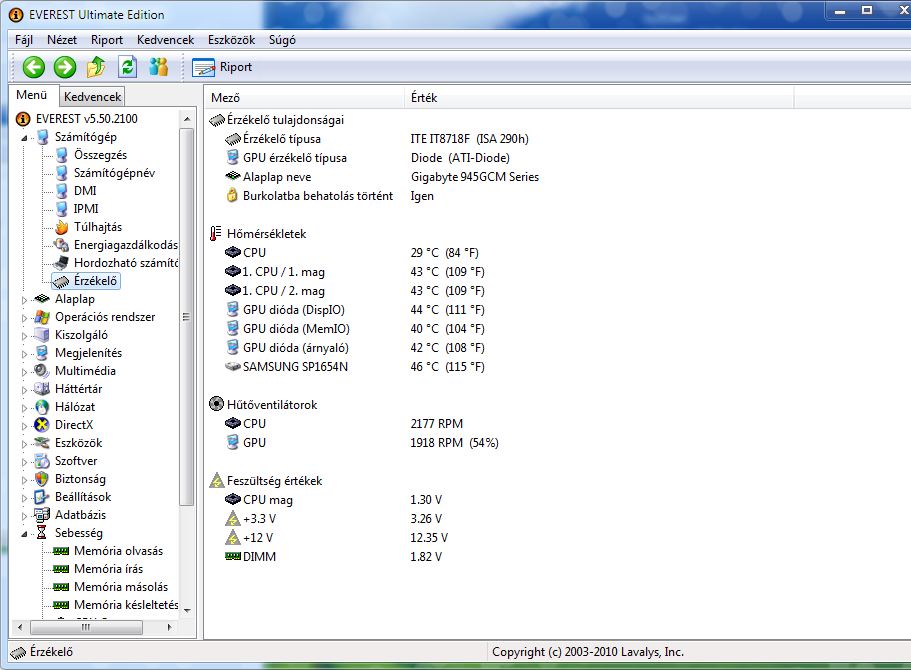Expand the Kiszolgáló tree node
The height and width of the screenshot is (670, 911).
click(24, 336)
